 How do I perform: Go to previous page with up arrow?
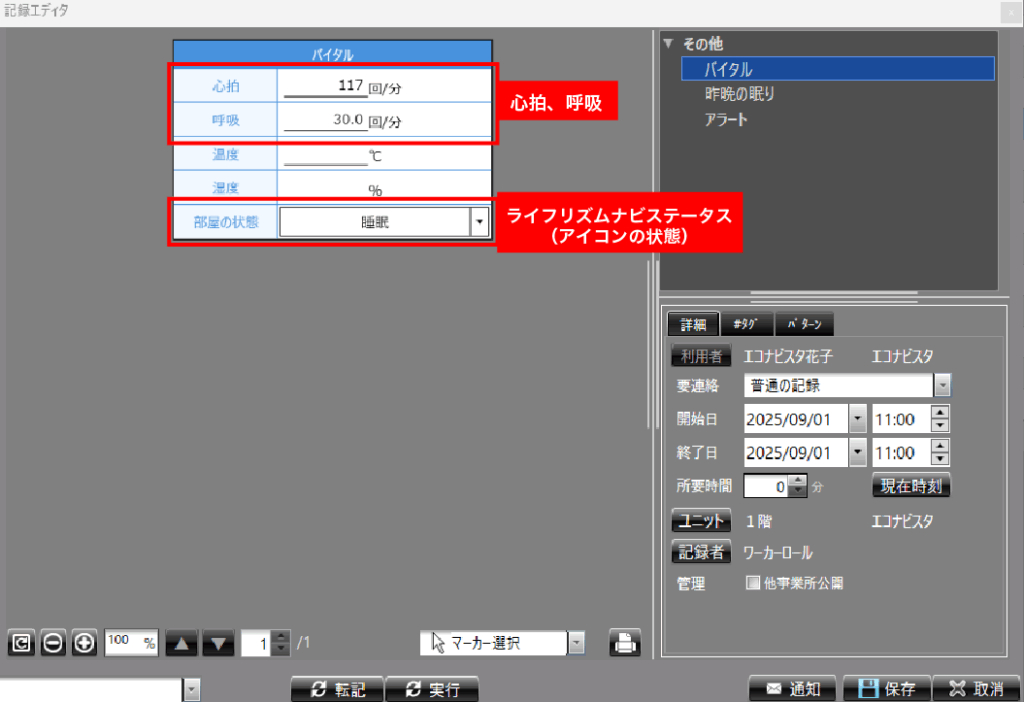[x=181, y=644]
